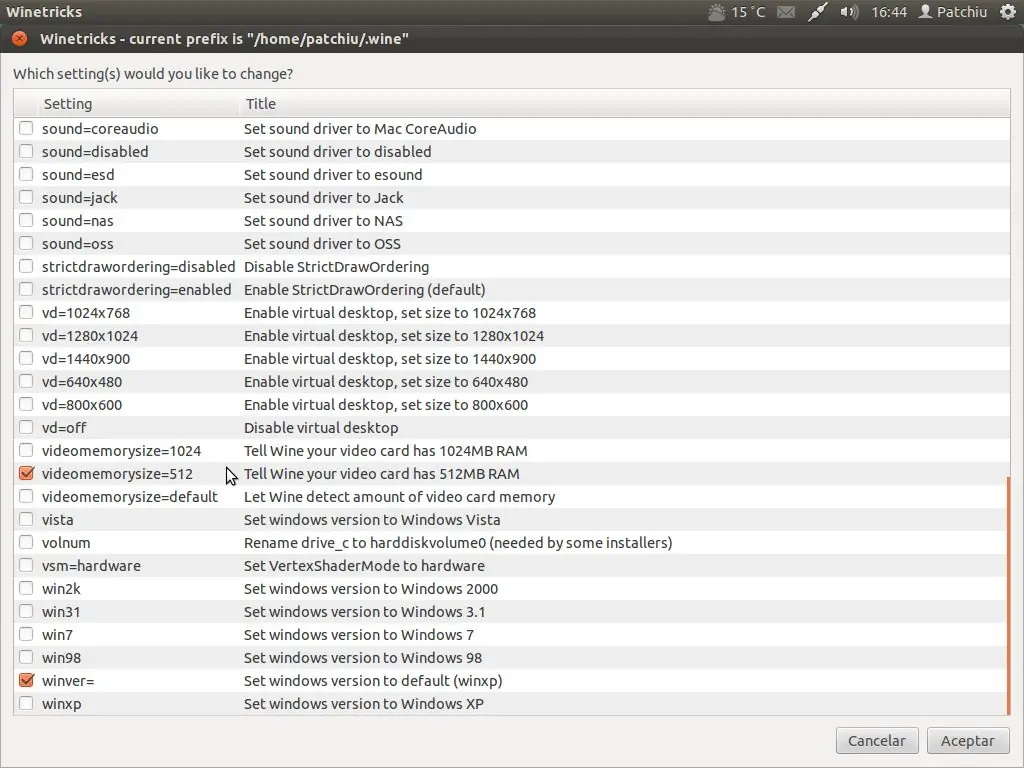Tick the sound=disabled checkbox

click(x=26, y=151)
